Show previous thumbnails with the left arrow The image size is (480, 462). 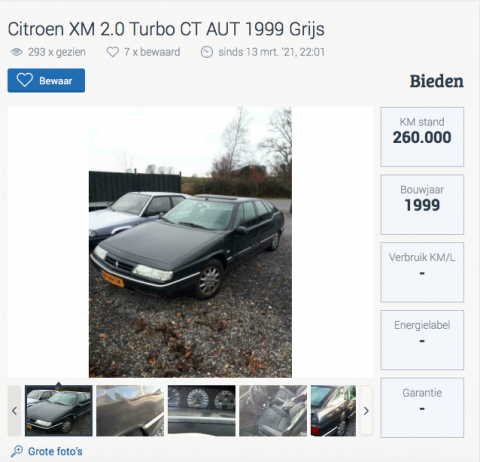(14, 411)
